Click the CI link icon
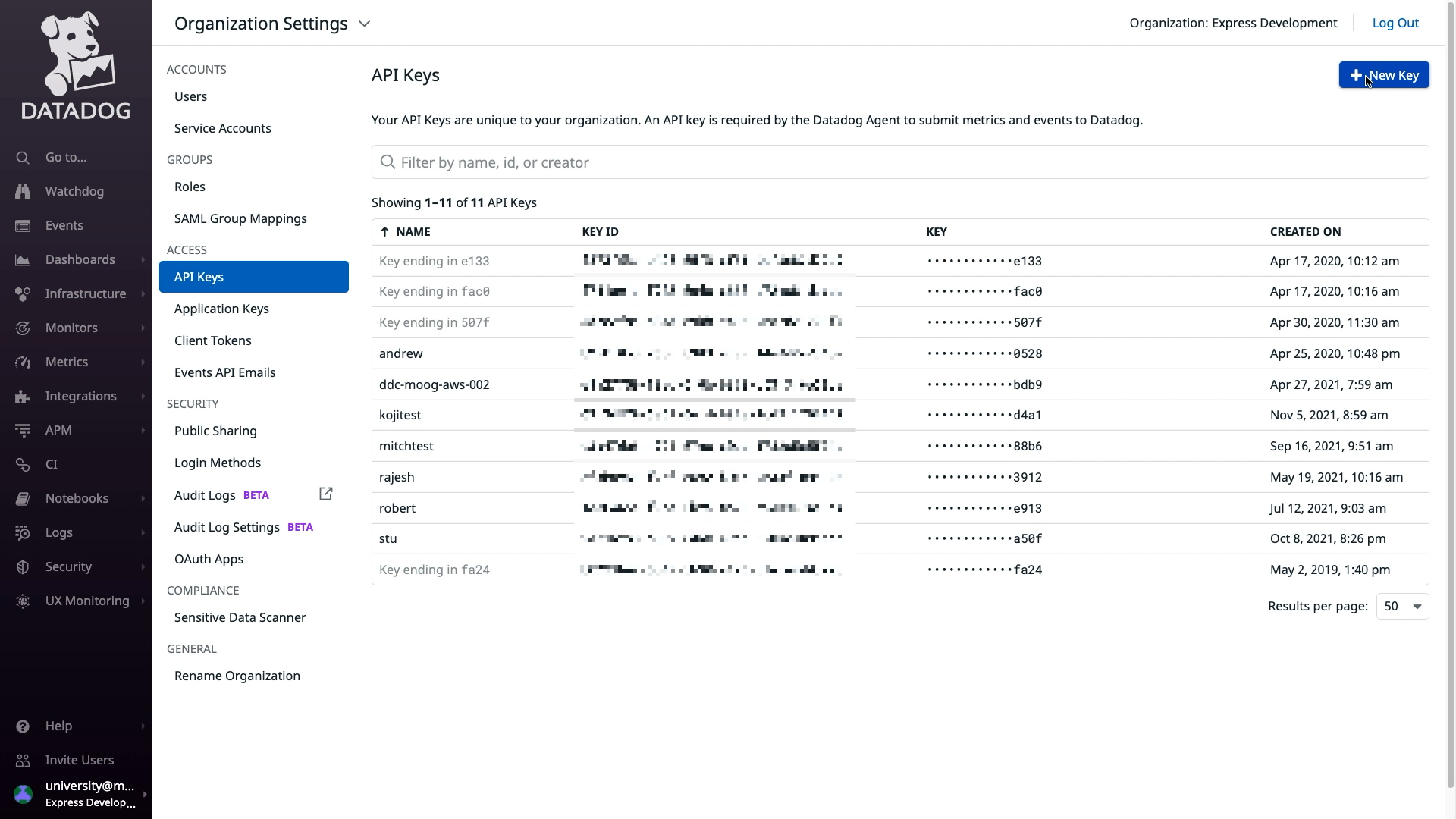 tap(23, 465)
